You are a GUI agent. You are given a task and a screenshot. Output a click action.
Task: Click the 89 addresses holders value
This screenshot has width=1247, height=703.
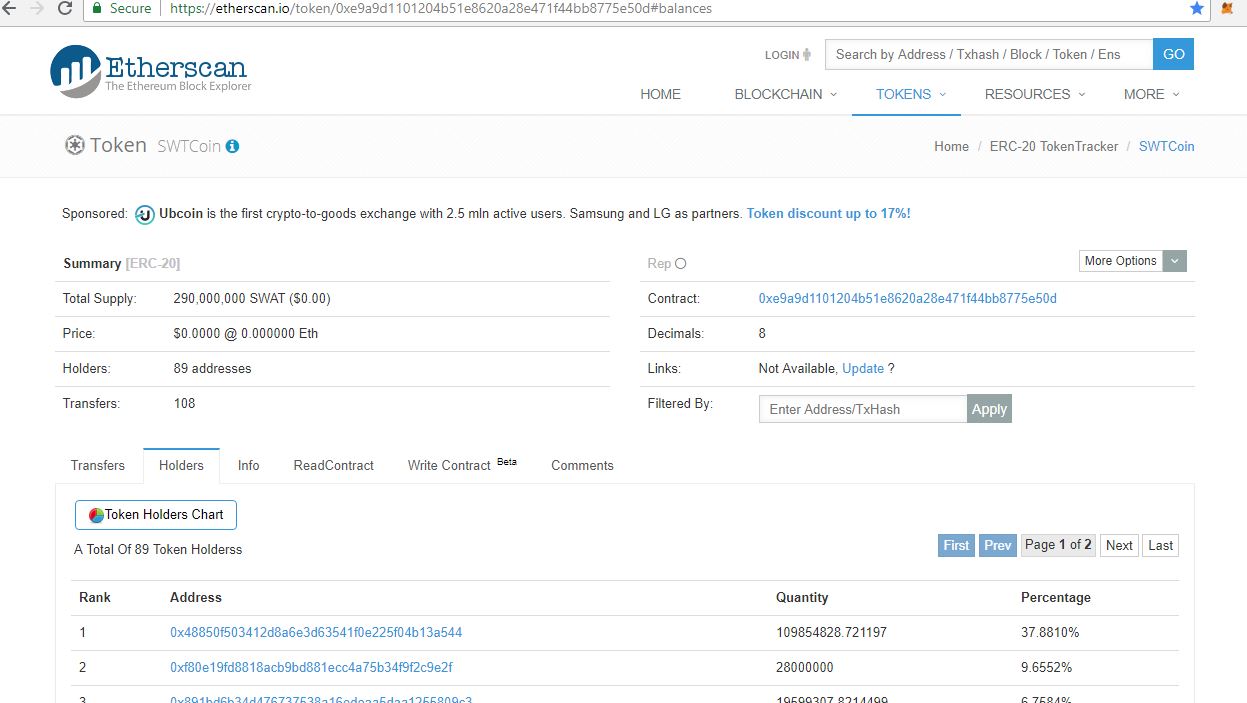tap(212, 369)
